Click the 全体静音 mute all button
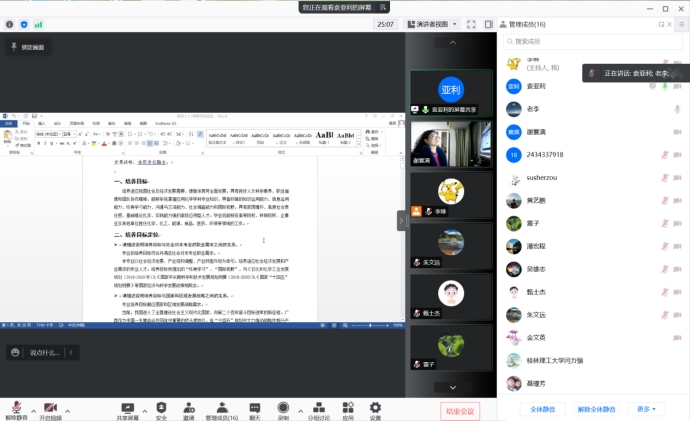This screenshot has height=421, width=690. [542, 408]
